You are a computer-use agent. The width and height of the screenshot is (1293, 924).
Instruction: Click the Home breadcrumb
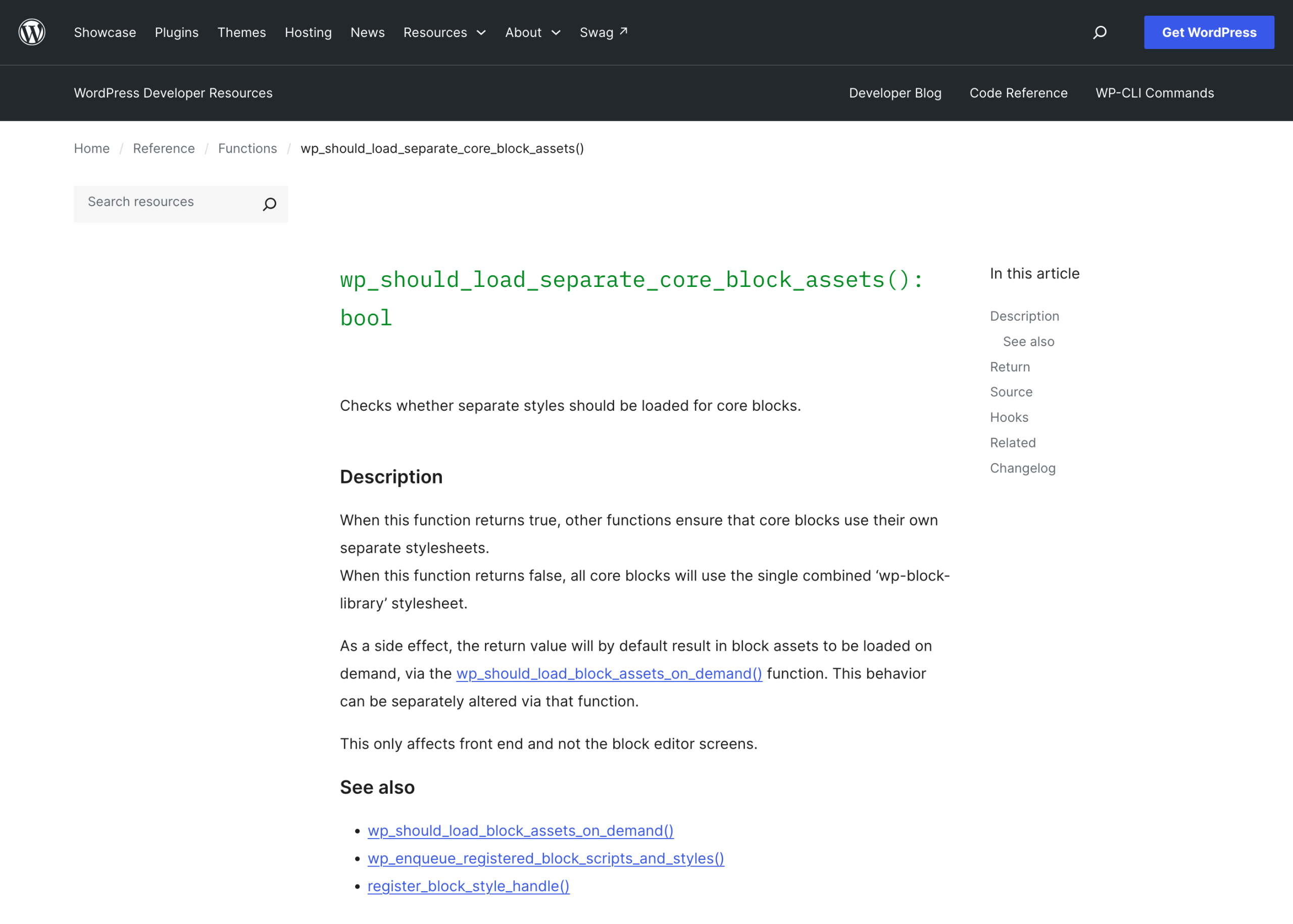coord(91,149)
